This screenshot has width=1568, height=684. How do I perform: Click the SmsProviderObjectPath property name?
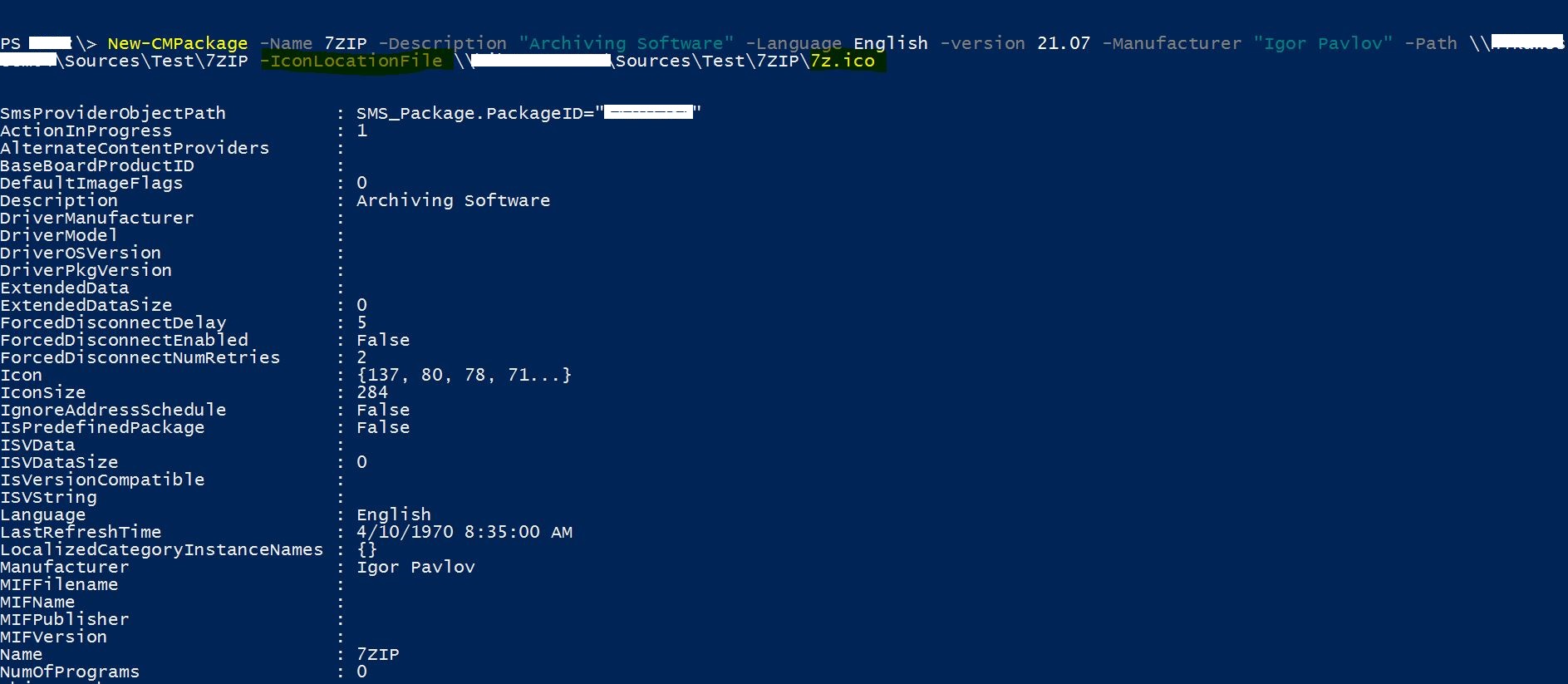(113, 113)
